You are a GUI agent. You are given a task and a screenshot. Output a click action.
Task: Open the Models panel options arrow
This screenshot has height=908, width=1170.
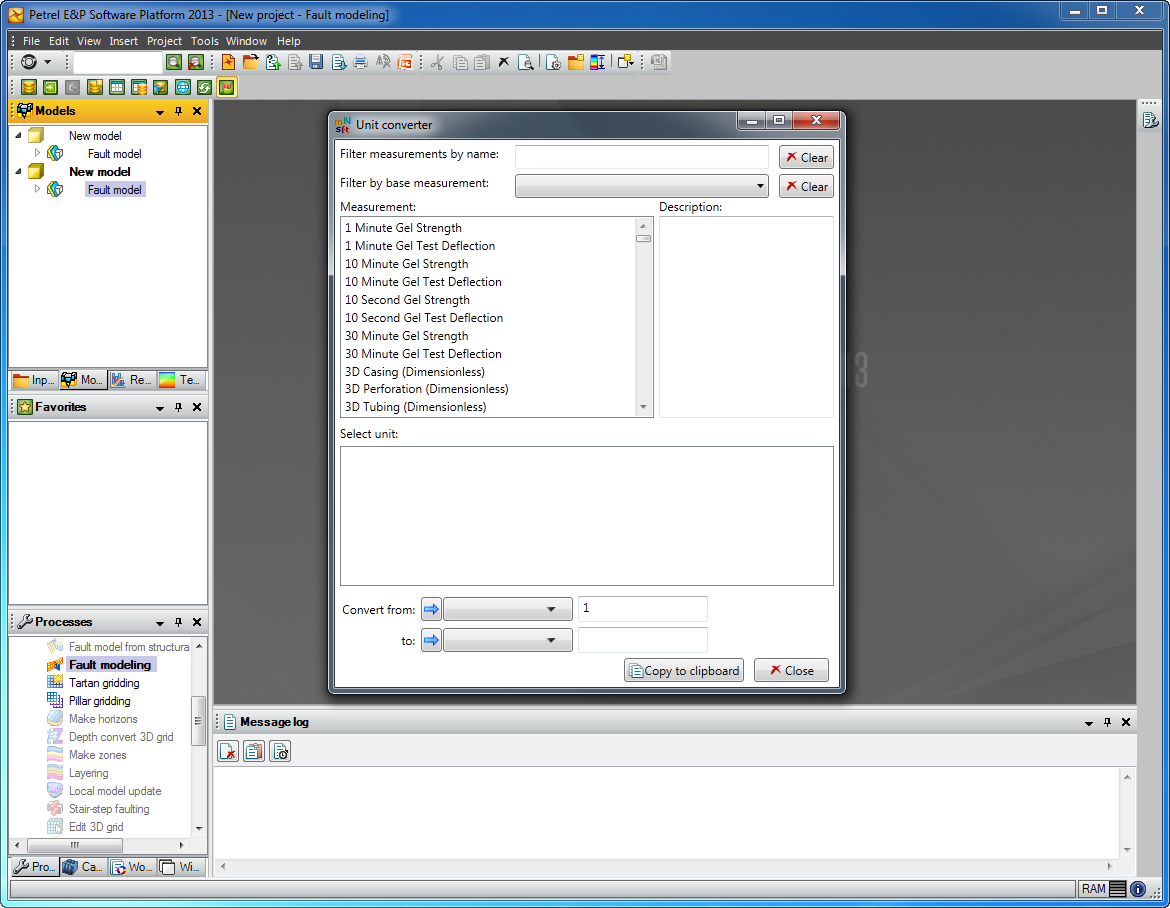click(x=160, y=112)
